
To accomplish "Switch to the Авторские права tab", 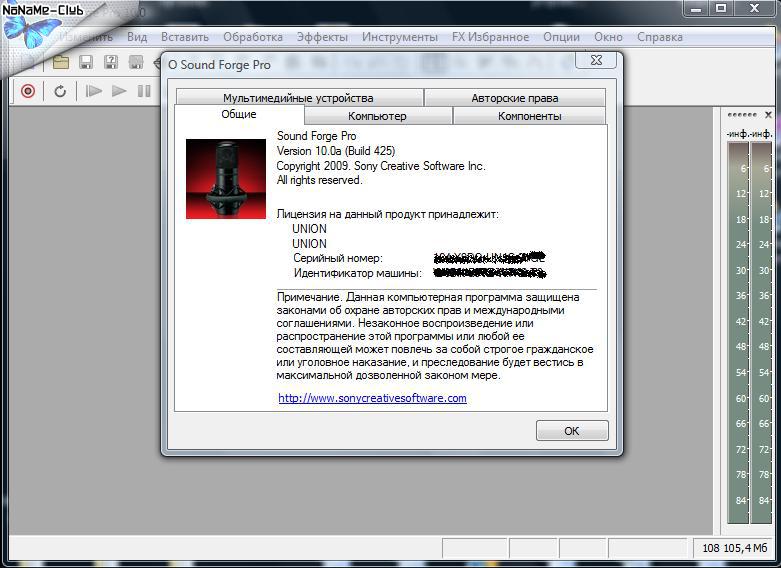I will pyautogui.click(x=515, y=98).
